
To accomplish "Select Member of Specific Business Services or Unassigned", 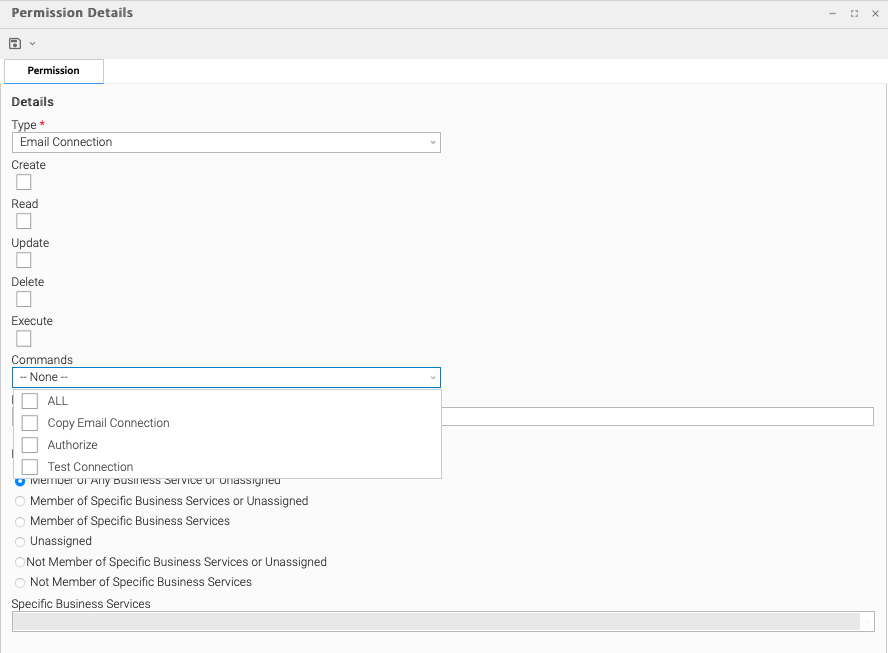I will [x=20, y=501].
